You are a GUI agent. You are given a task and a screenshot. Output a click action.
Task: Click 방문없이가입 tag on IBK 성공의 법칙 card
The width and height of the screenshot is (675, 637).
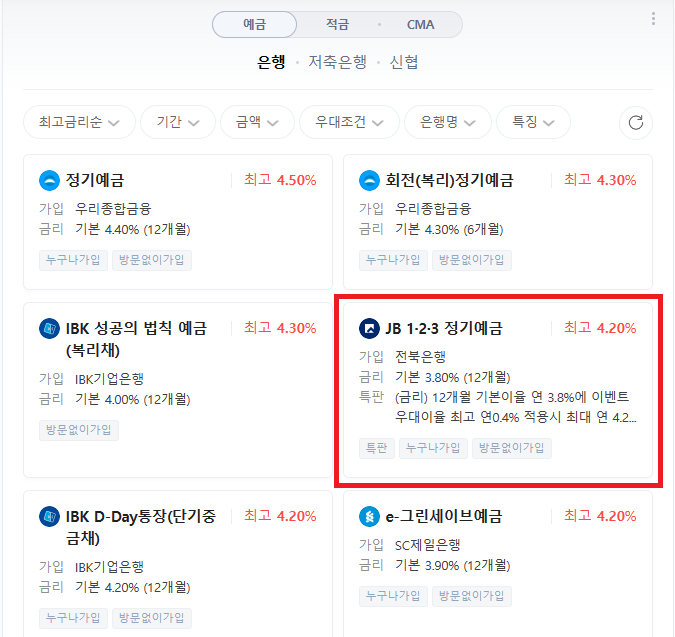[79, 430]
